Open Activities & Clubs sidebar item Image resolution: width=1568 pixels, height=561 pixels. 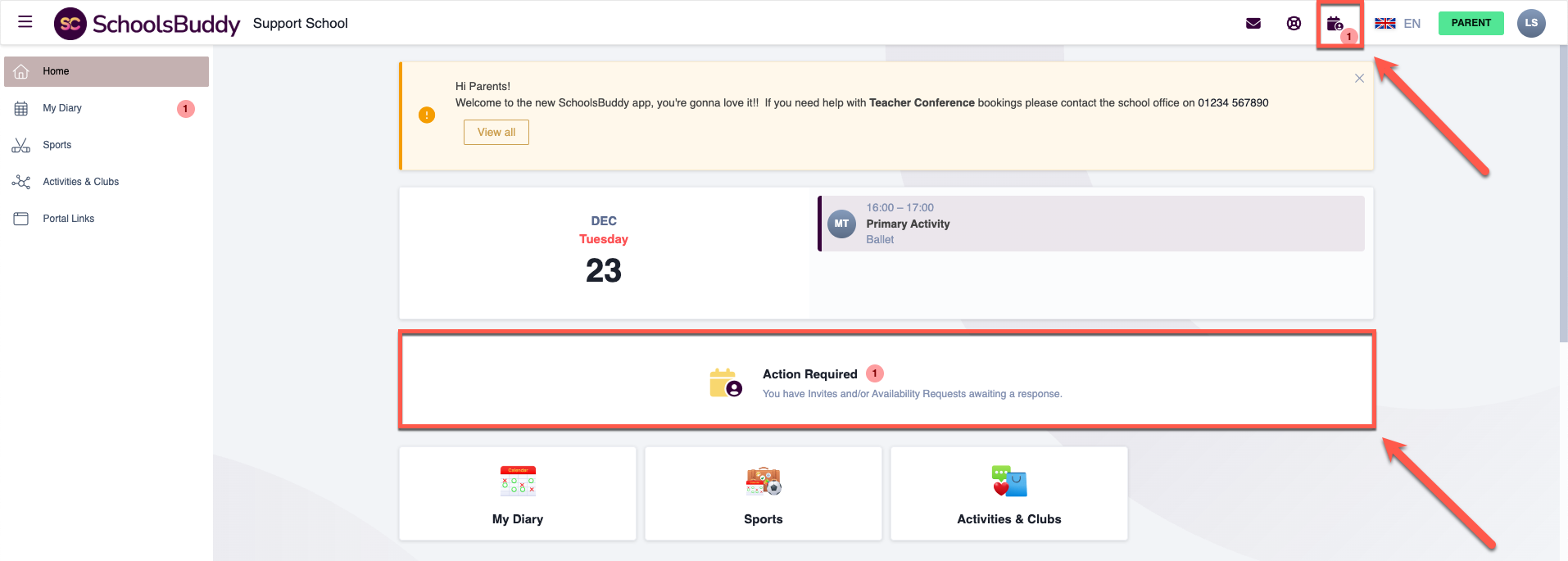(80, 182)
